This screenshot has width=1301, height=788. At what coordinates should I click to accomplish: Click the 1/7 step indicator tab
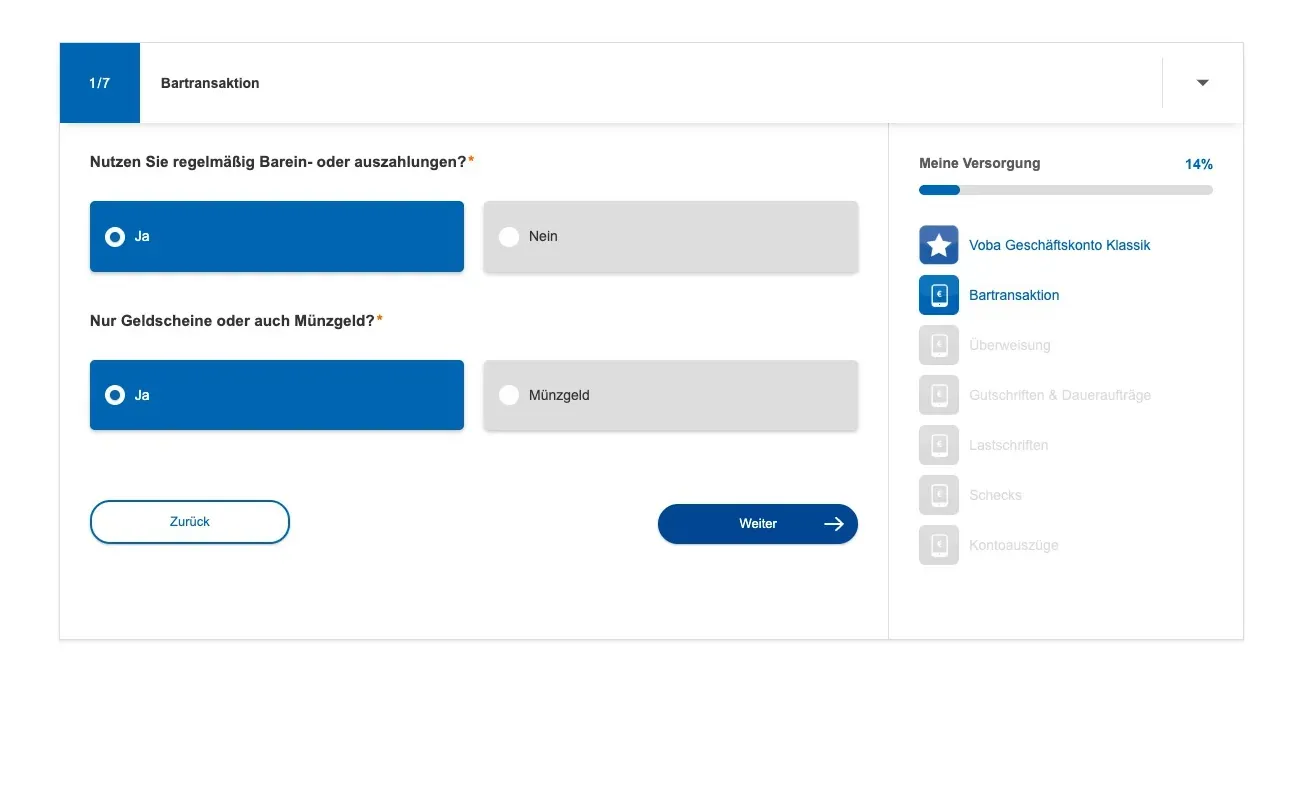coord(100,83)
